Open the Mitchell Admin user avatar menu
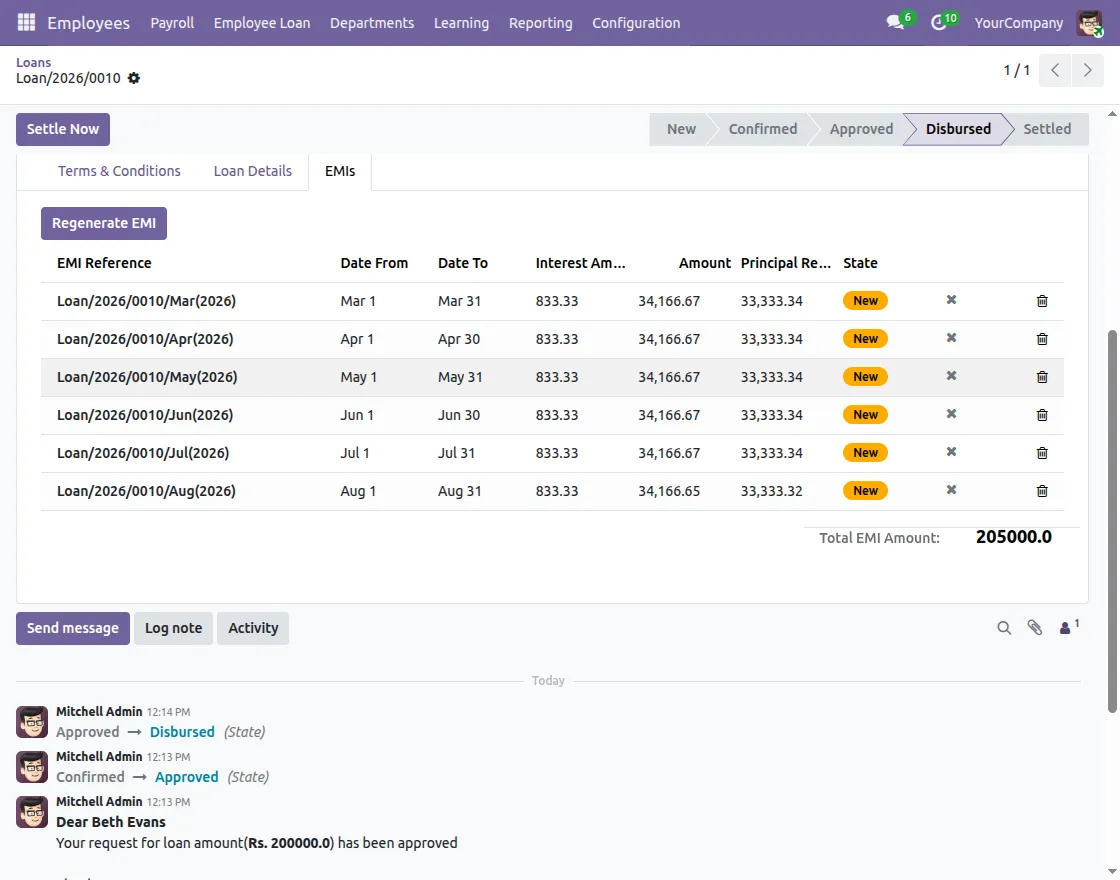The width and height of the screenshot is (1120, 880). (1089, 22)
